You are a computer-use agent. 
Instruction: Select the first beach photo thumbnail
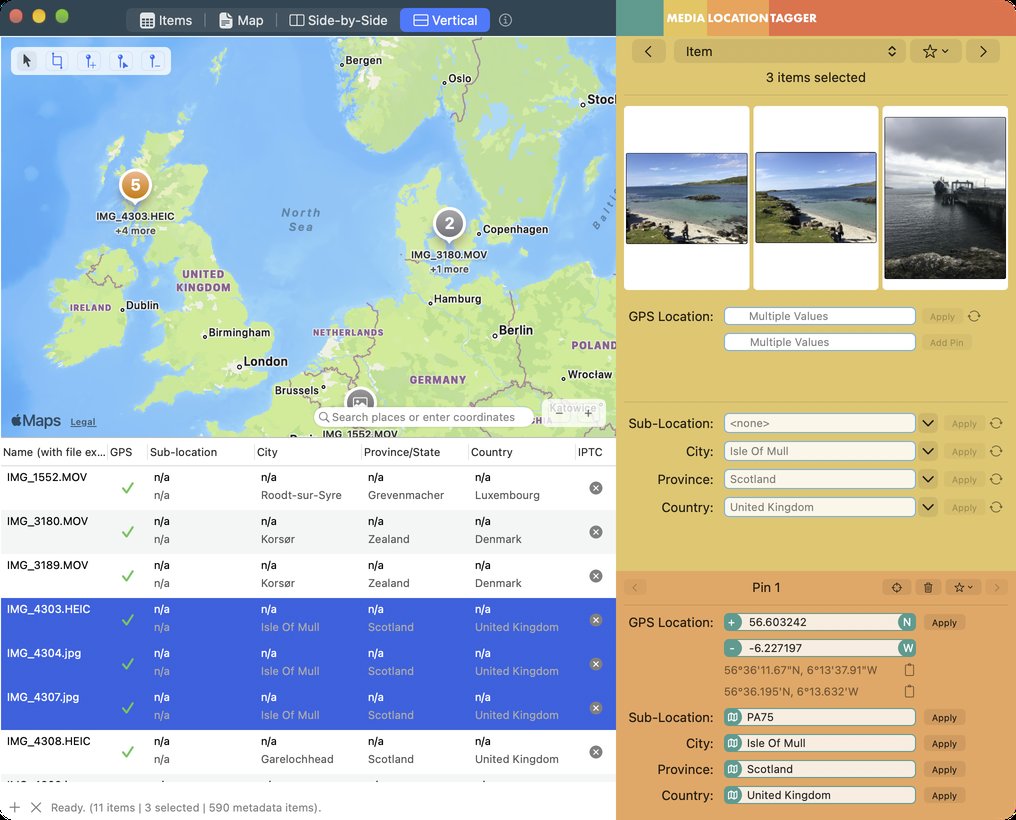[686, 198]
